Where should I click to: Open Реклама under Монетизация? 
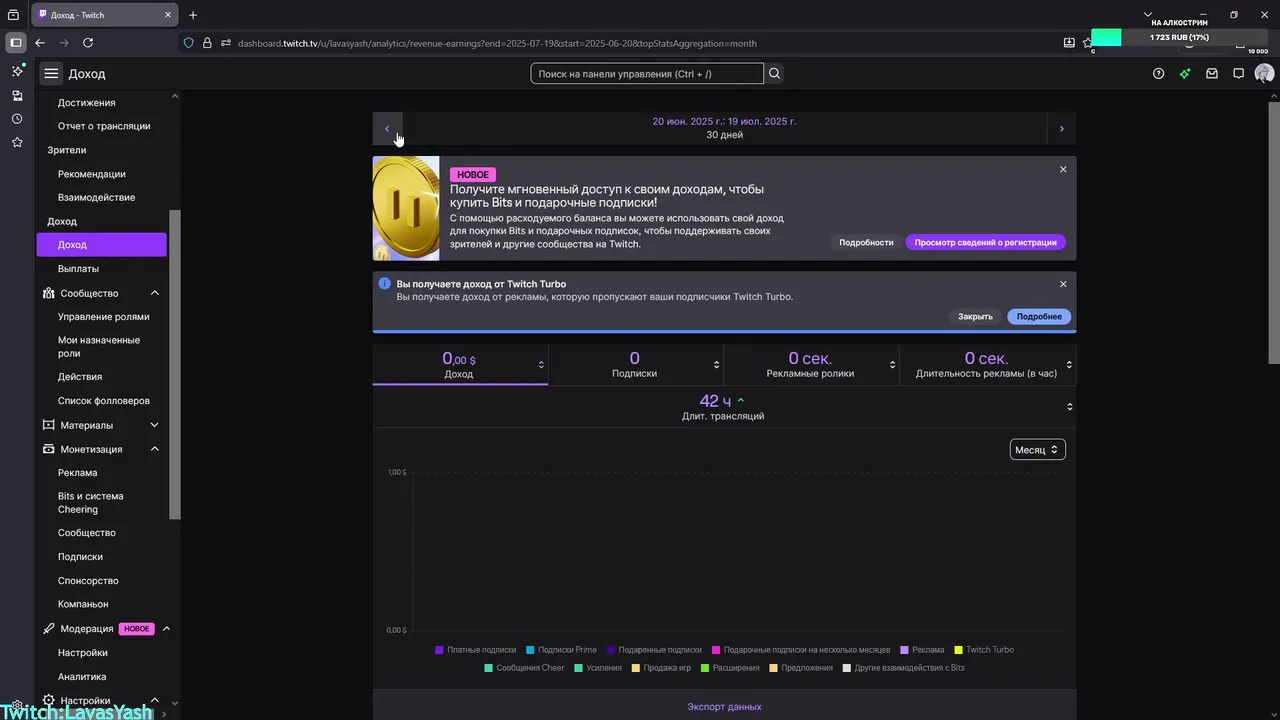pyautogui.click(x=78, y=473)
